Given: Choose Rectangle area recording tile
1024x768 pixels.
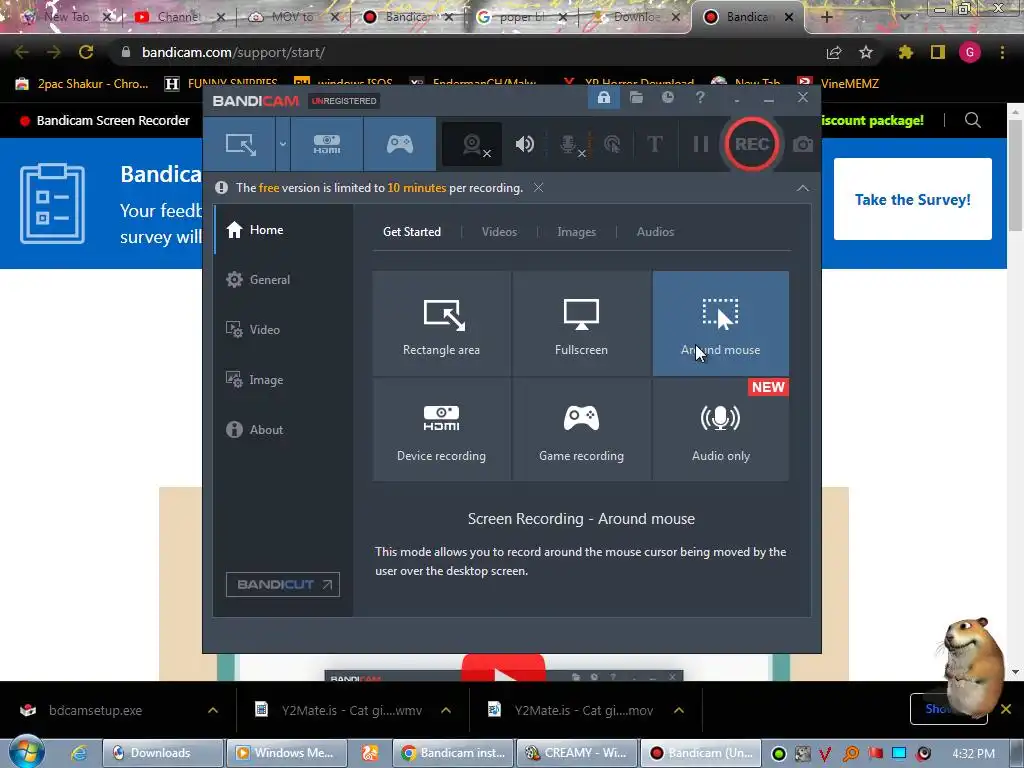Looking at the screenshot, I should tap(441, 323).
